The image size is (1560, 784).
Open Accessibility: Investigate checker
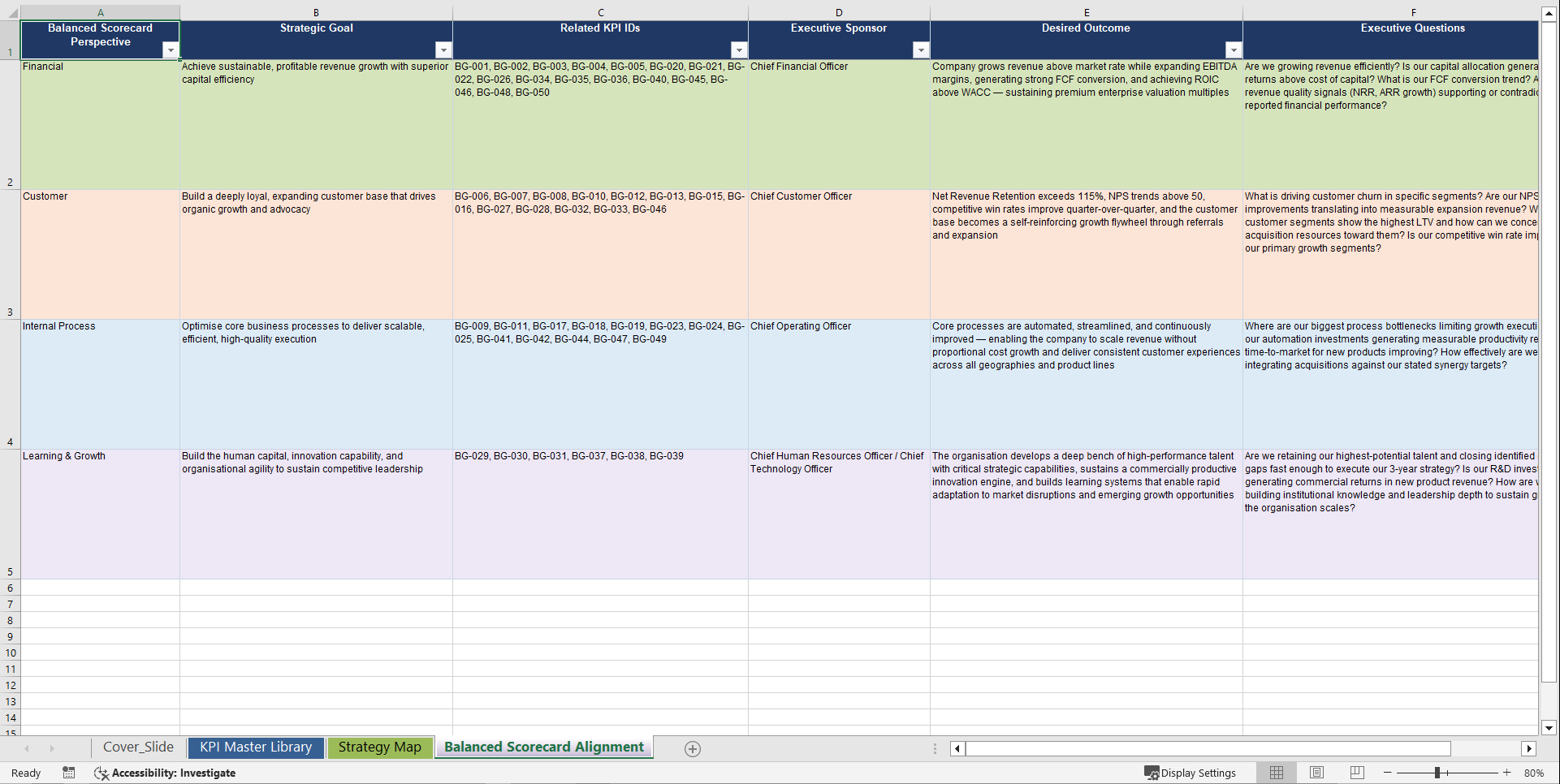[165, 773]
